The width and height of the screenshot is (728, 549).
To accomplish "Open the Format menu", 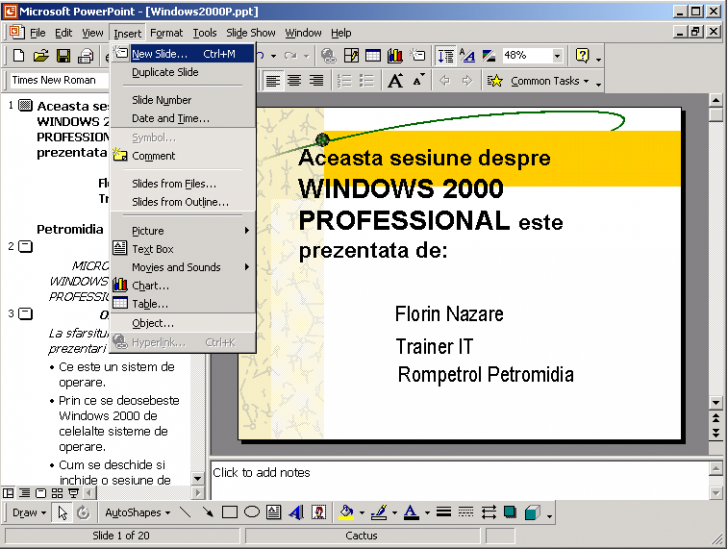I will (166, 33).
